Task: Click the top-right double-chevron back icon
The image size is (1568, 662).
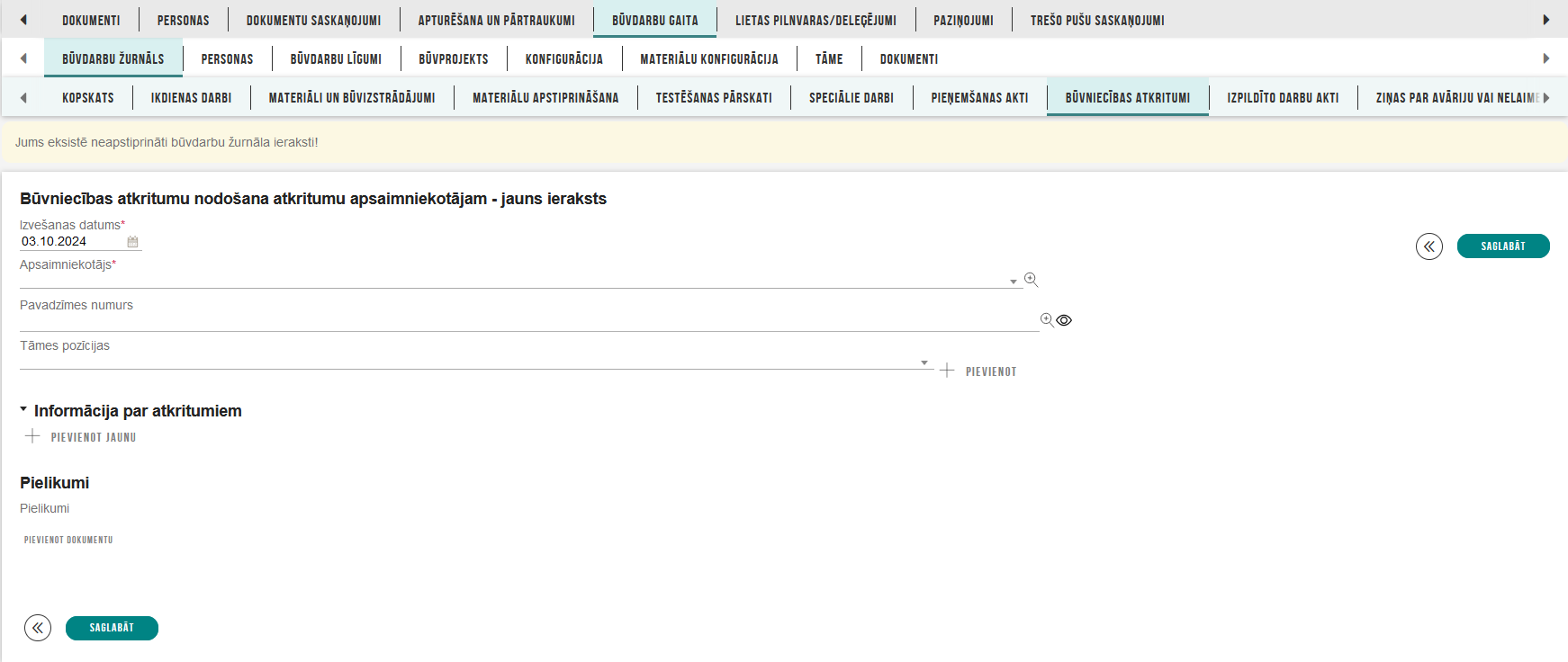Action: (x=1428, y=246)
